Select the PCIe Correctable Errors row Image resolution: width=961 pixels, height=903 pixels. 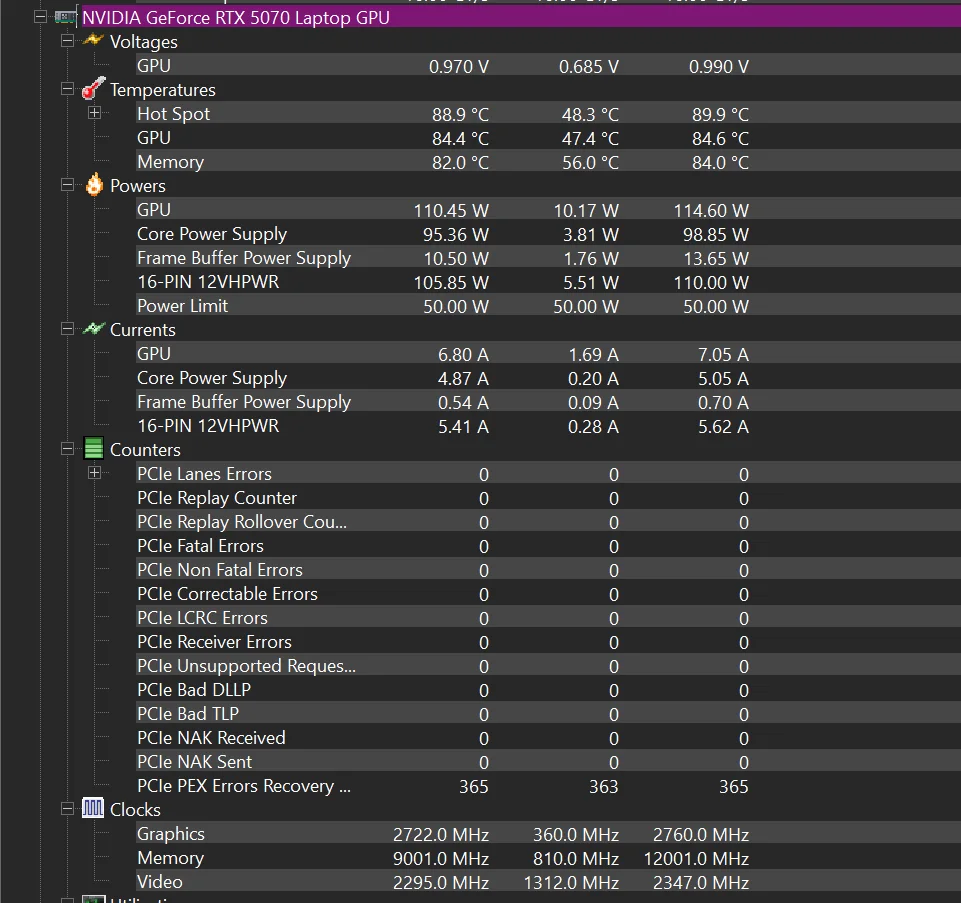(548, 593)
